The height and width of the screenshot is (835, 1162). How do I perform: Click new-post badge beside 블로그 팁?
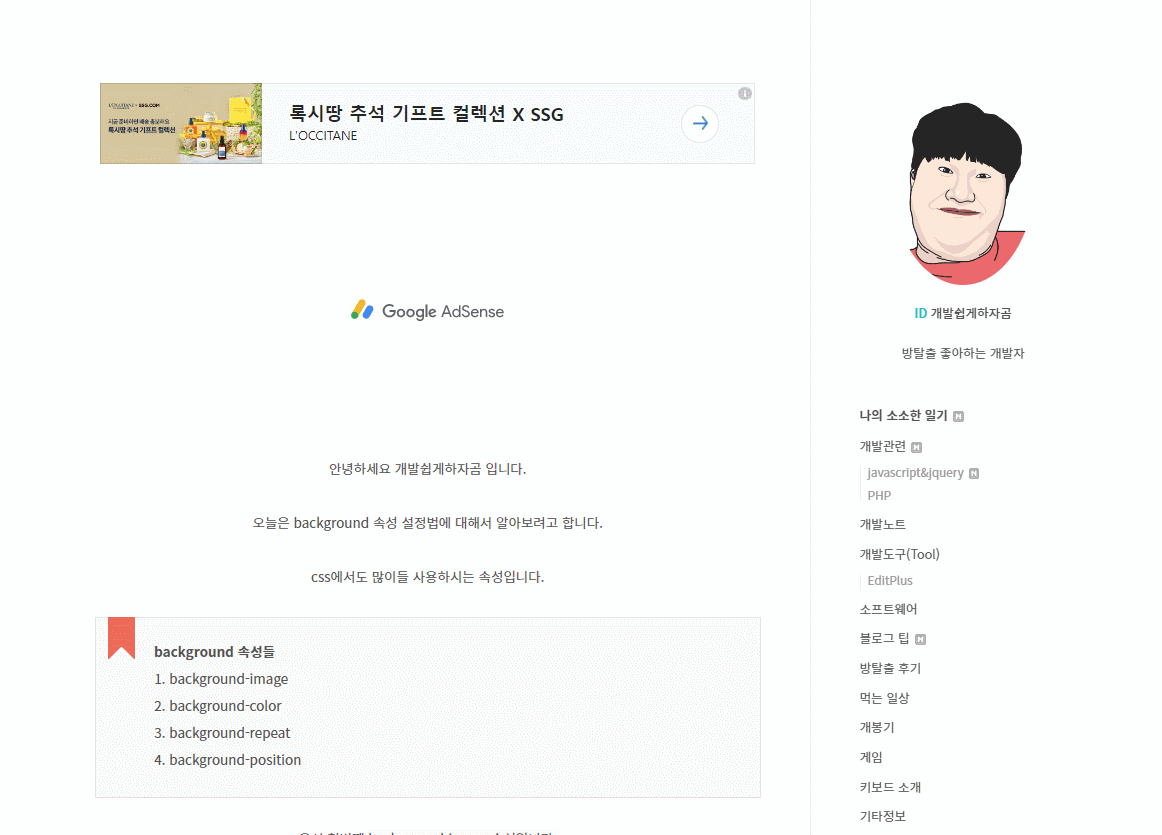click(920, 639)
